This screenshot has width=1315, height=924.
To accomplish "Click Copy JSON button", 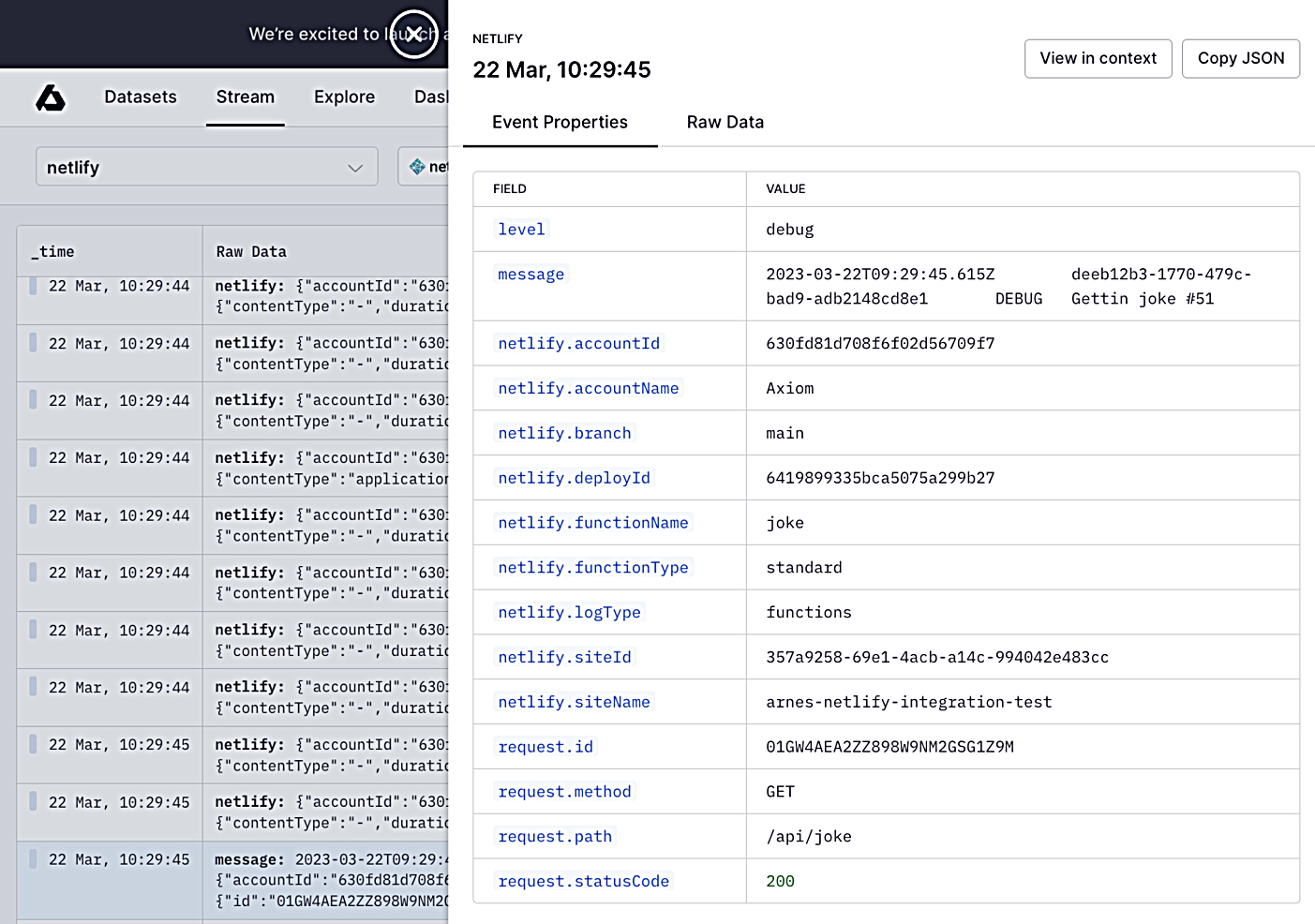I will tap(1241, 58).
